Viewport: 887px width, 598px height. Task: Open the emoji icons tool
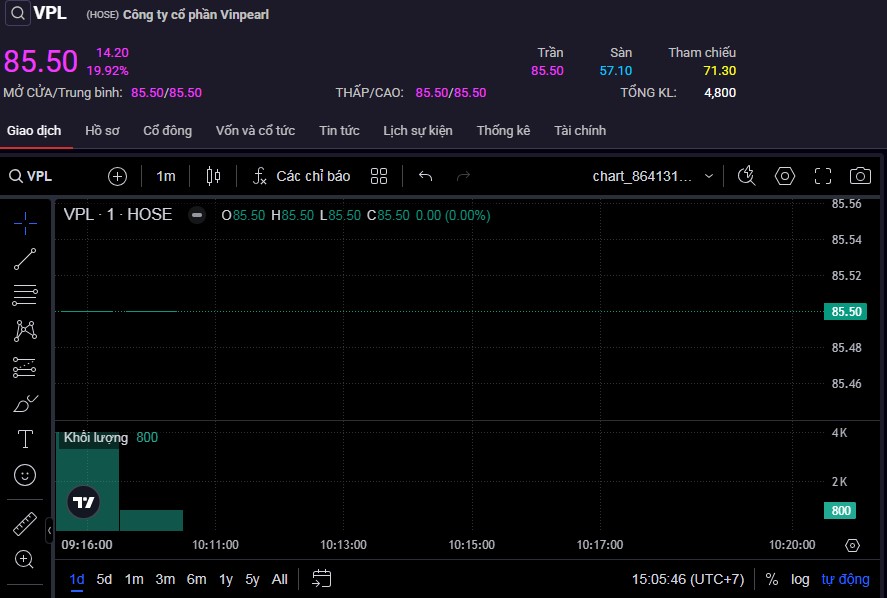click(x=25, y=475)
